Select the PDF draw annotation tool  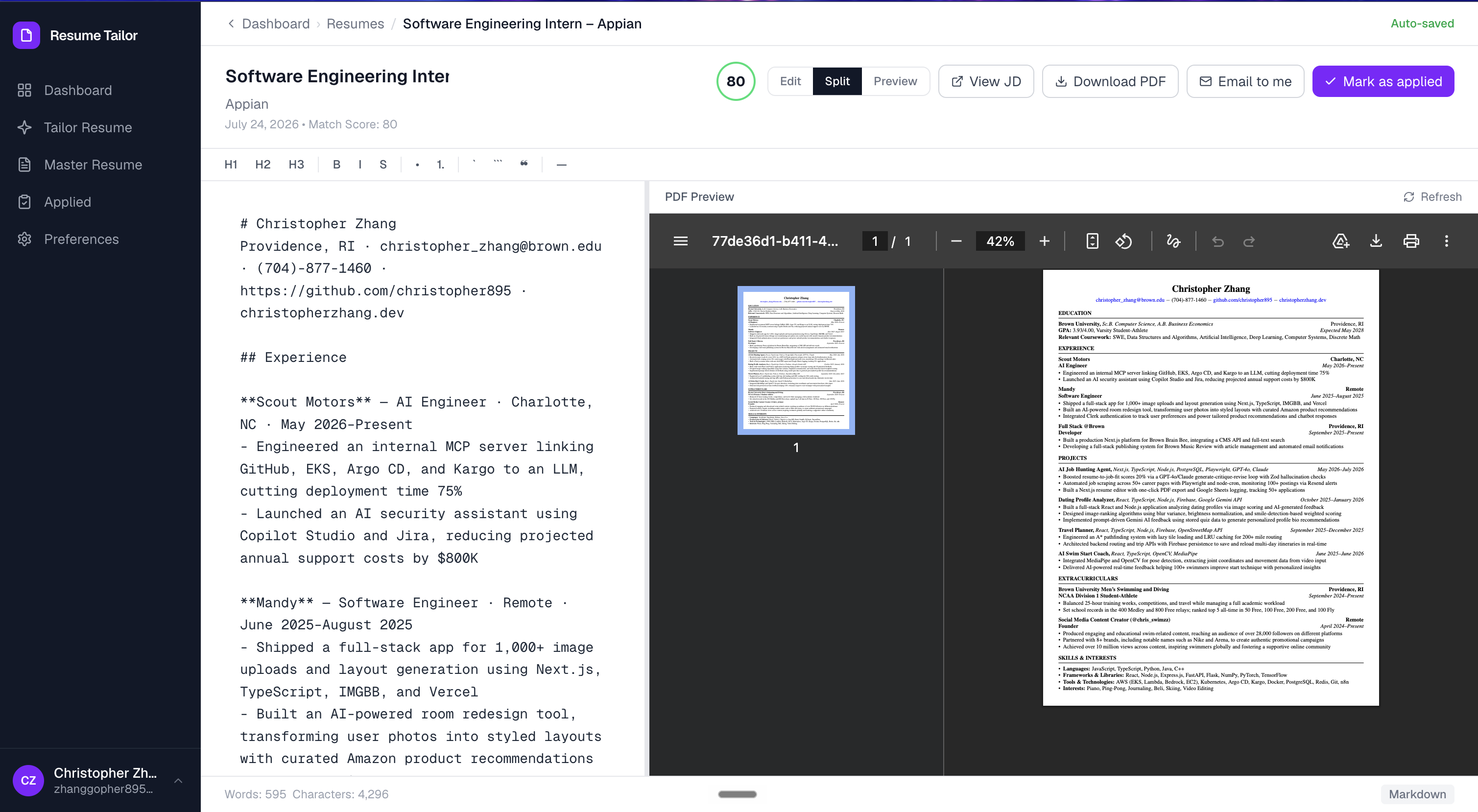(x=1173, y=241)
